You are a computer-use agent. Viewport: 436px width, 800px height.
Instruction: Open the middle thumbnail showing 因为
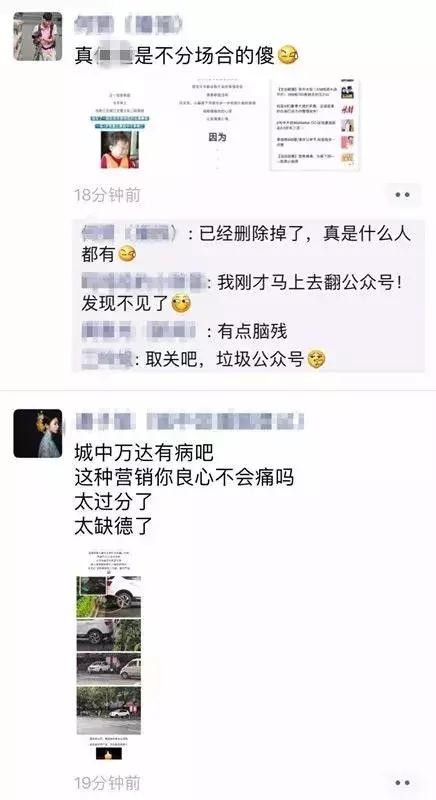pos(218,126)
